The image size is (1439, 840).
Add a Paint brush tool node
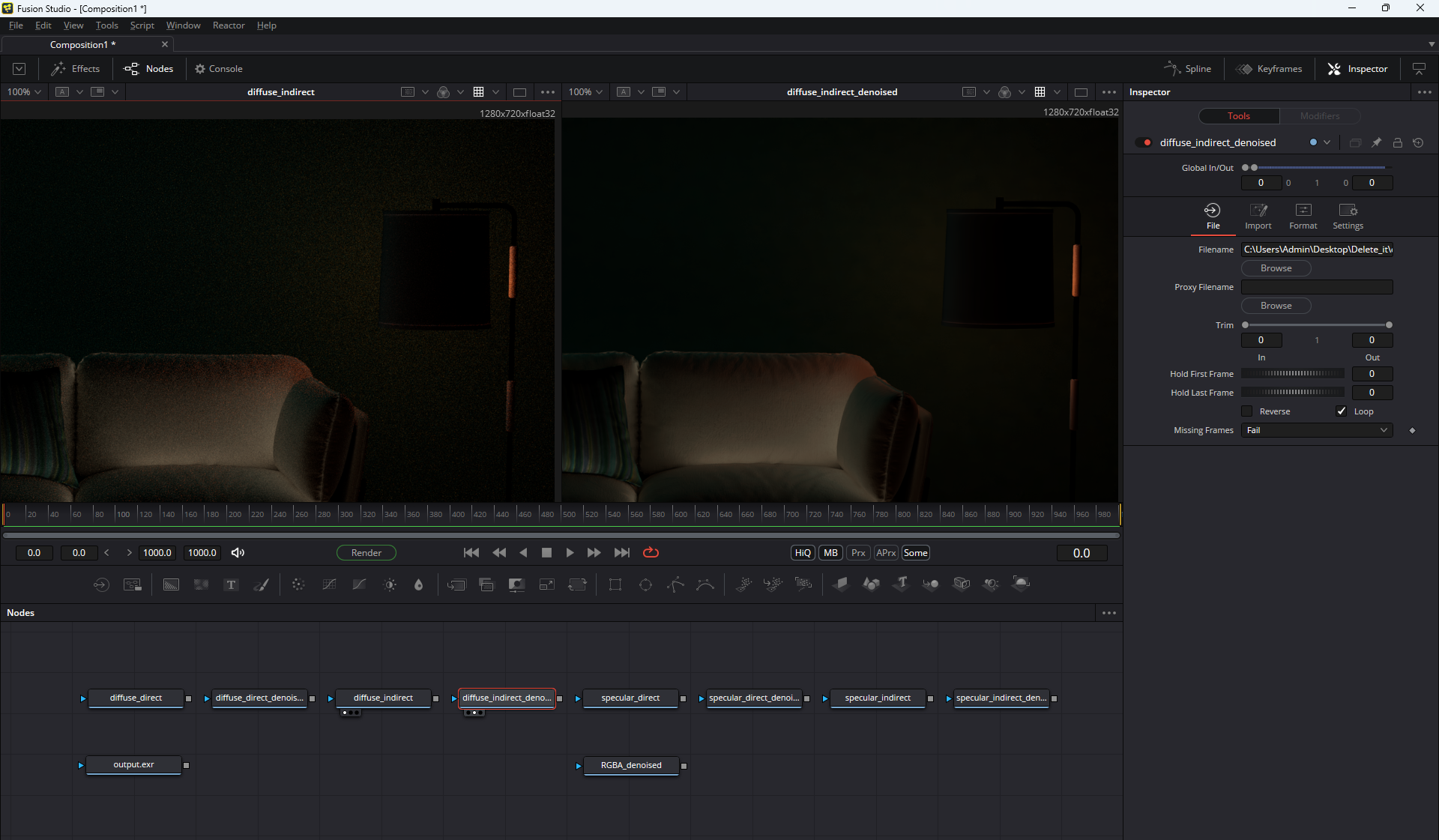click(x=262, y=584)
